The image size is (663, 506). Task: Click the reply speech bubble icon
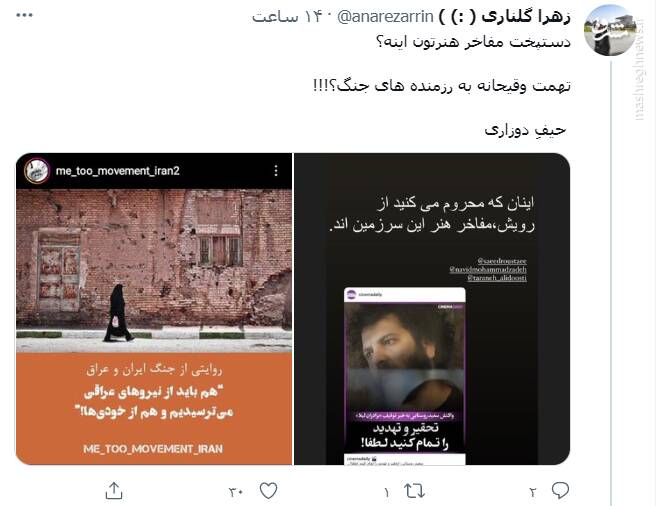pos(560,491)
